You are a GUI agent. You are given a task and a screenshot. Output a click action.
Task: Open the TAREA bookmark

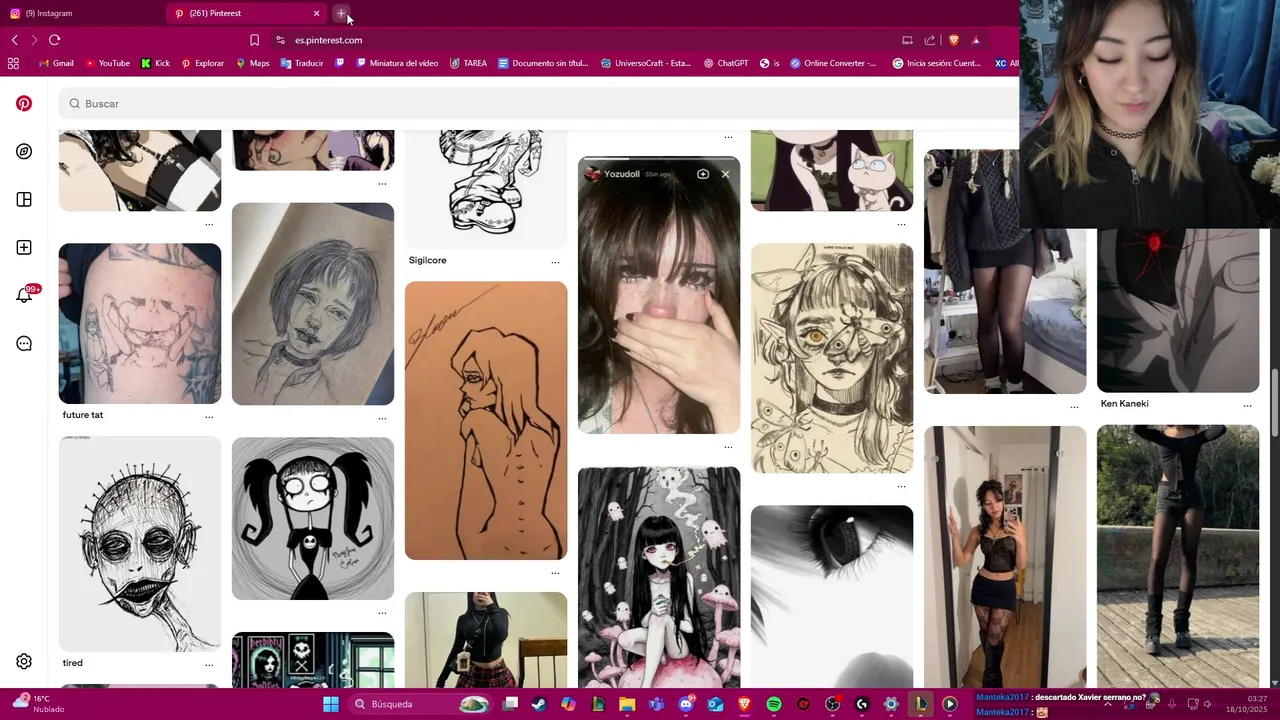(x=468, y=63)
